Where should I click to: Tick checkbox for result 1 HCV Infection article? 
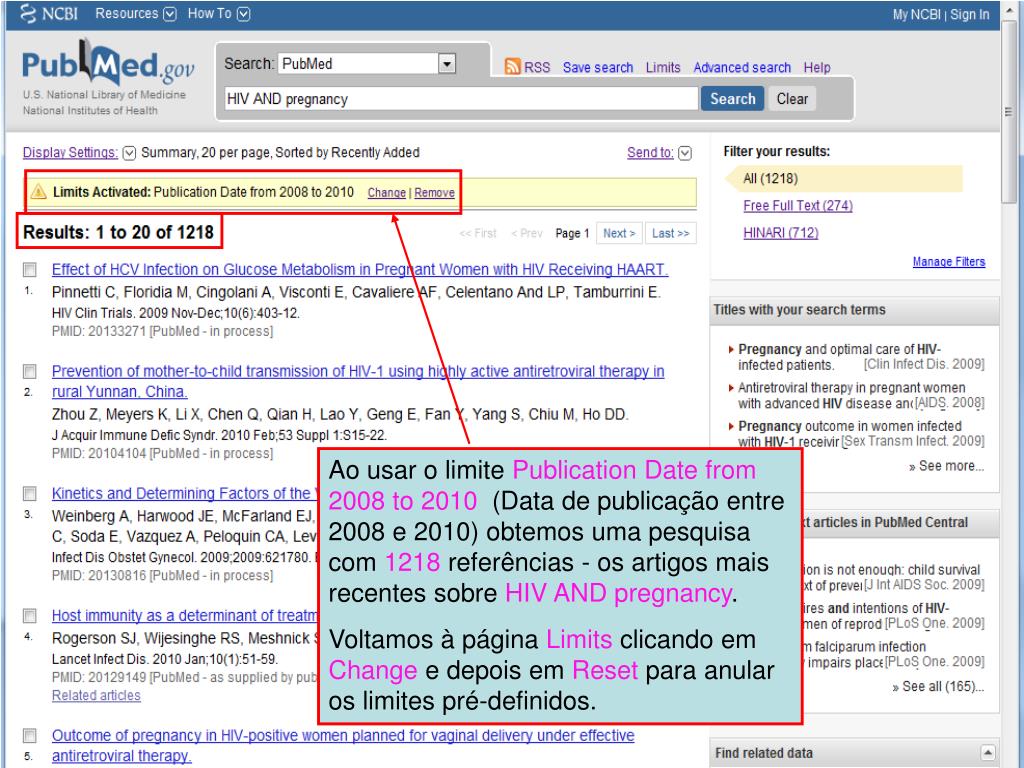[x=29, y=269]
